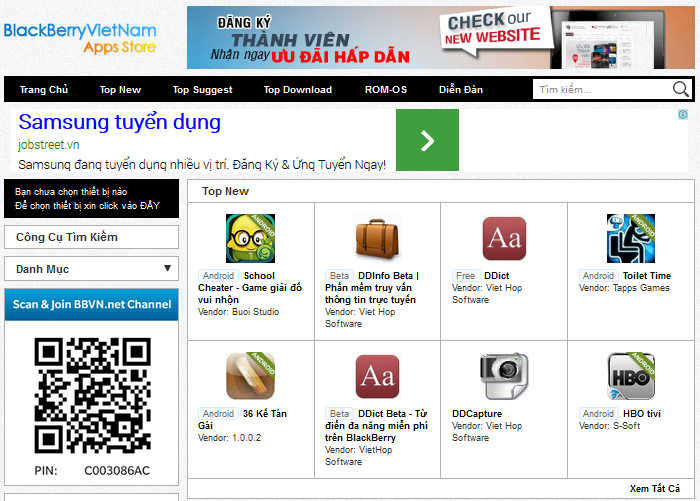Expand the Công Cụ Tìm Kiếm panel
Image resolution: width=700 pixels, height=501 pixels.
click(92, 237)
